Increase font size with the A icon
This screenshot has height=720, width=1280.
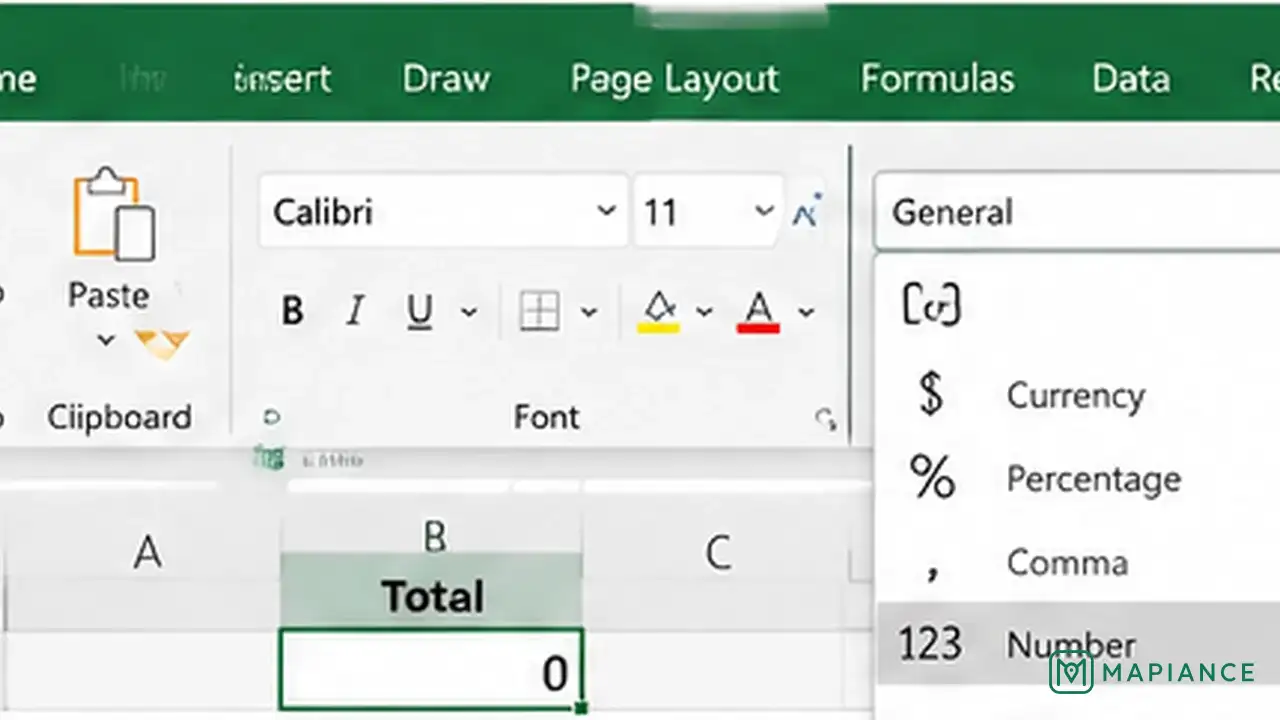tap(807, 211)
